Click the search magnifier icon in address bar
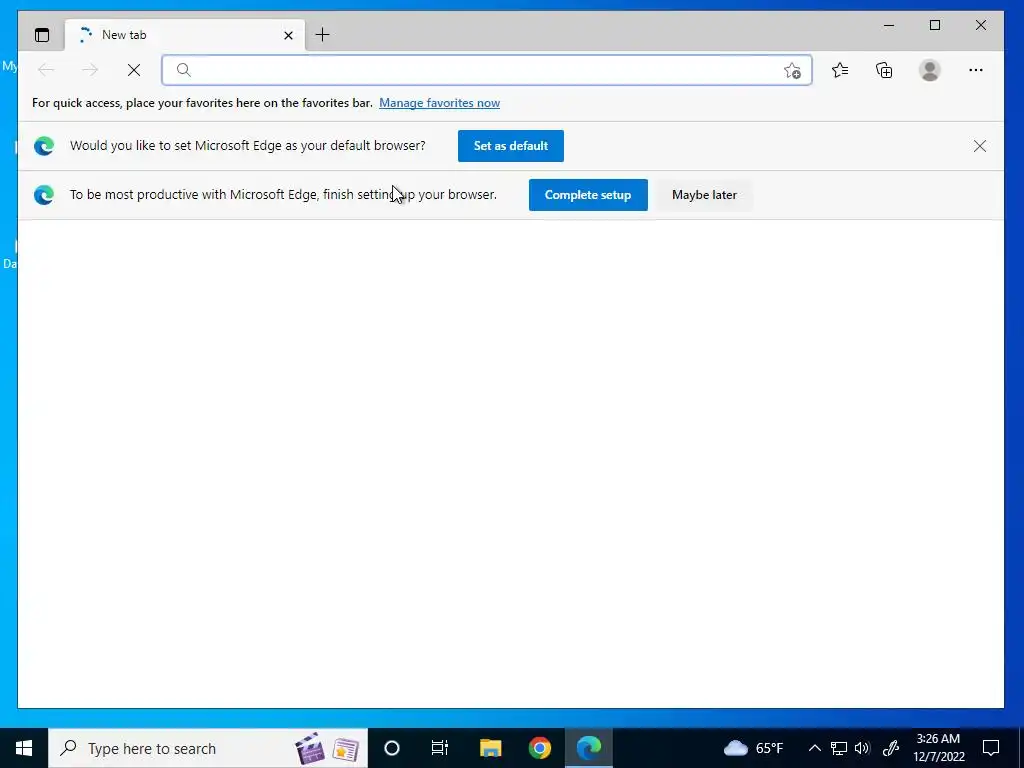 coord(184,70)
